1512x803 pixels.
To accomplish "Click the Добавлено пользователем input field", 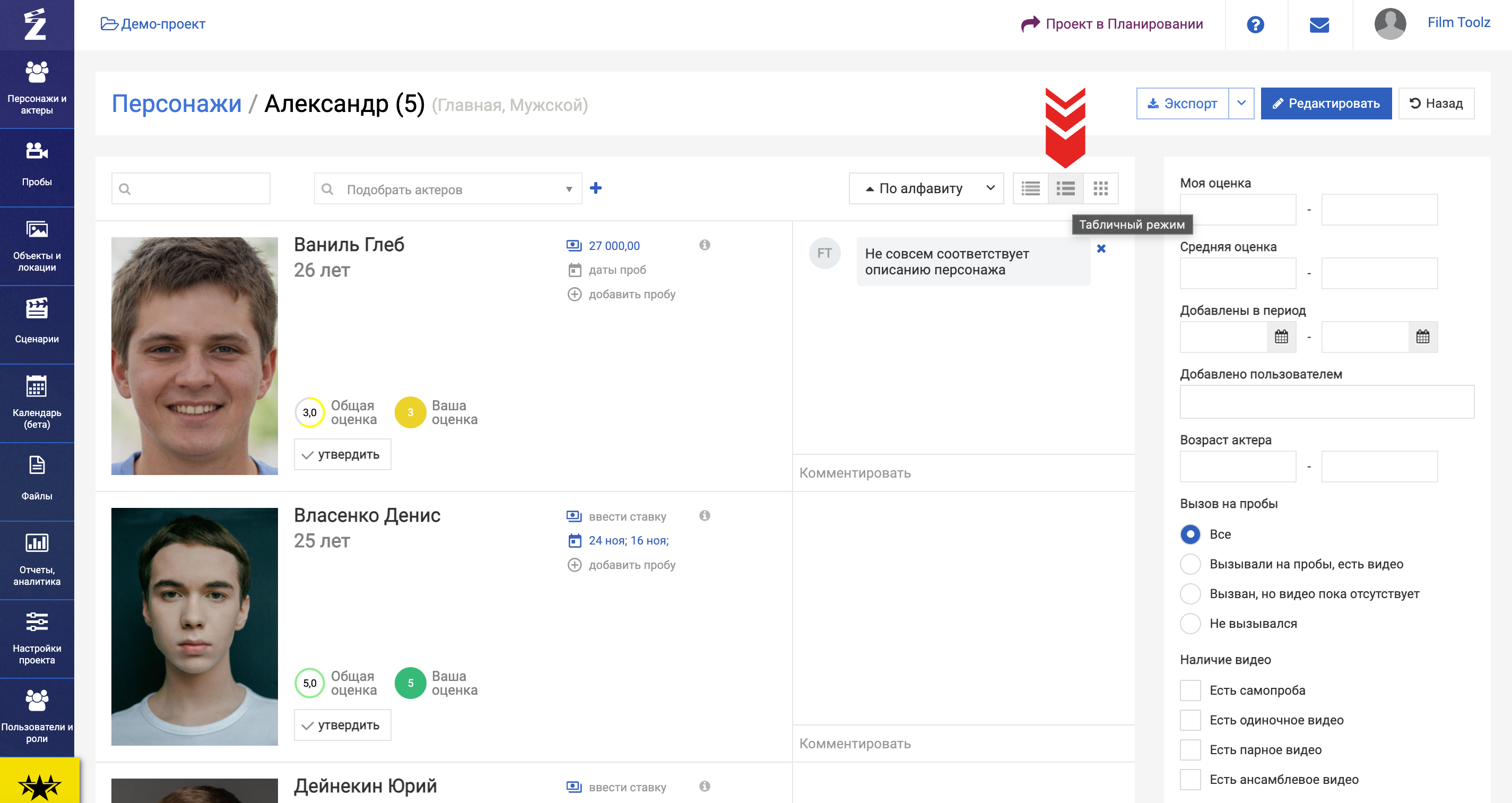I will [x=1326, y=401].
